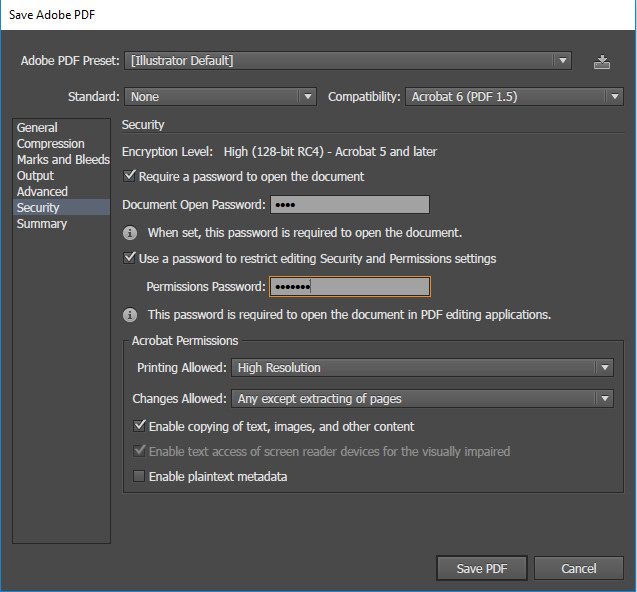This screenshot has width=637, height=592.
Task: Uncheck Use a password to restrict editing
Action: coord(130,258)
